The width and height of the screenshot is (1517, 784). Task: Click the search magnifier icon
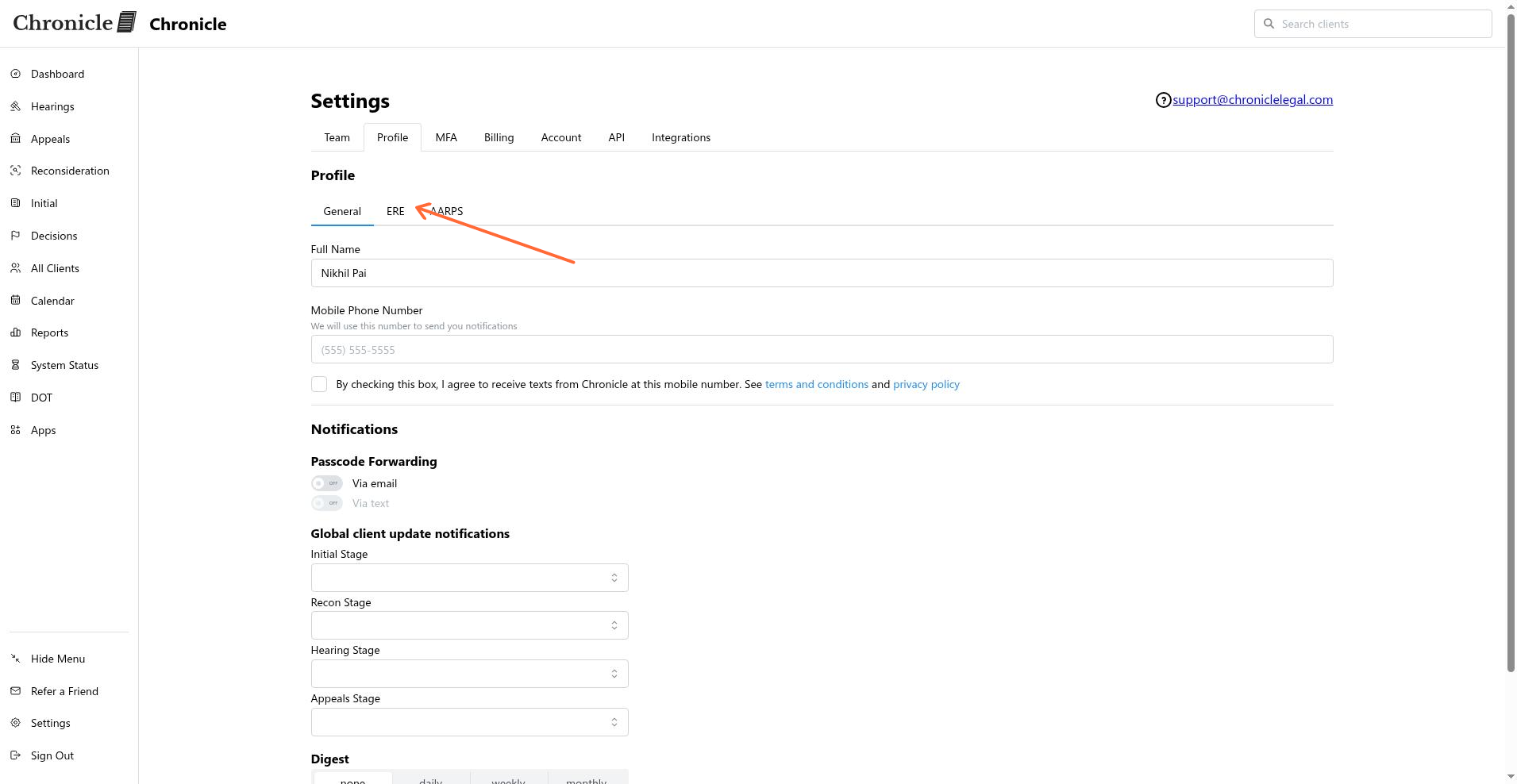(1269, 24)
